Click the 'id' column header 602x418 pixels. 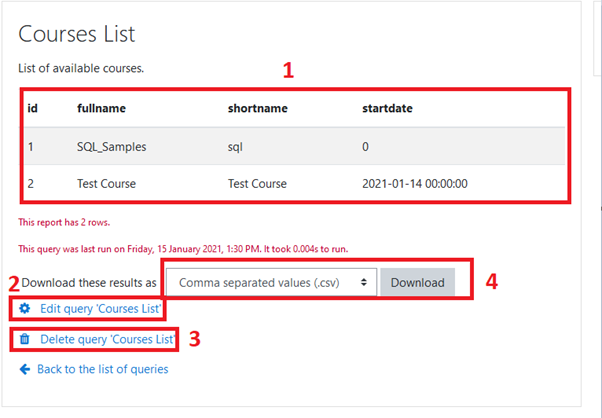coord(32,108)
